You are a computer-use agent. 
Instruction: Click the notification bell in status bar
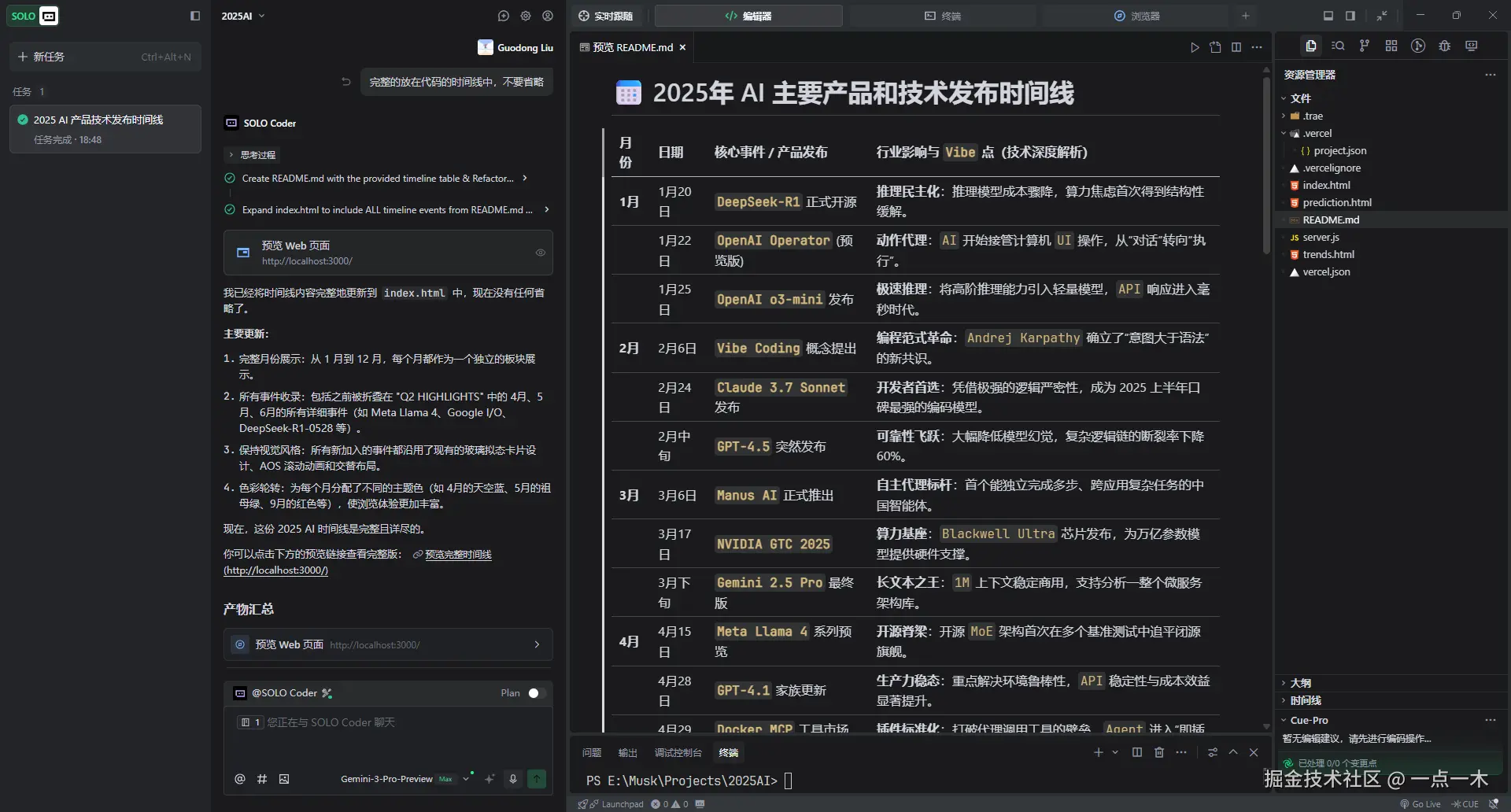click(x=1494, y=804)
